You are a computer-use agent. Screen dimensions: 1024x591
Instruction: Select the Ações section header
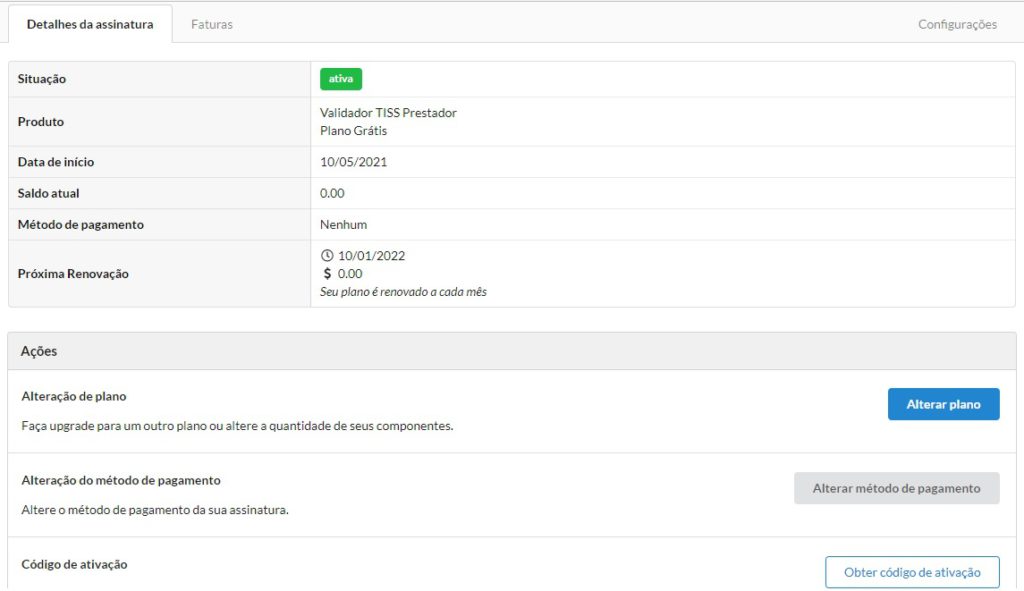click(40, 351)
